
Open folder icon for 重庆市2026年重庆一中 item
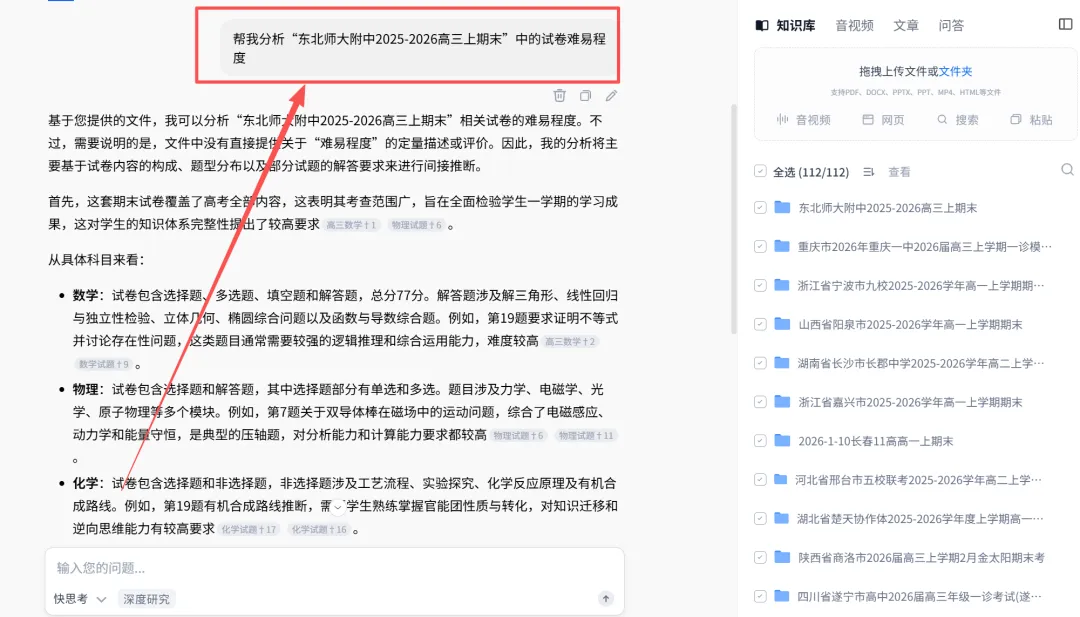782,246
